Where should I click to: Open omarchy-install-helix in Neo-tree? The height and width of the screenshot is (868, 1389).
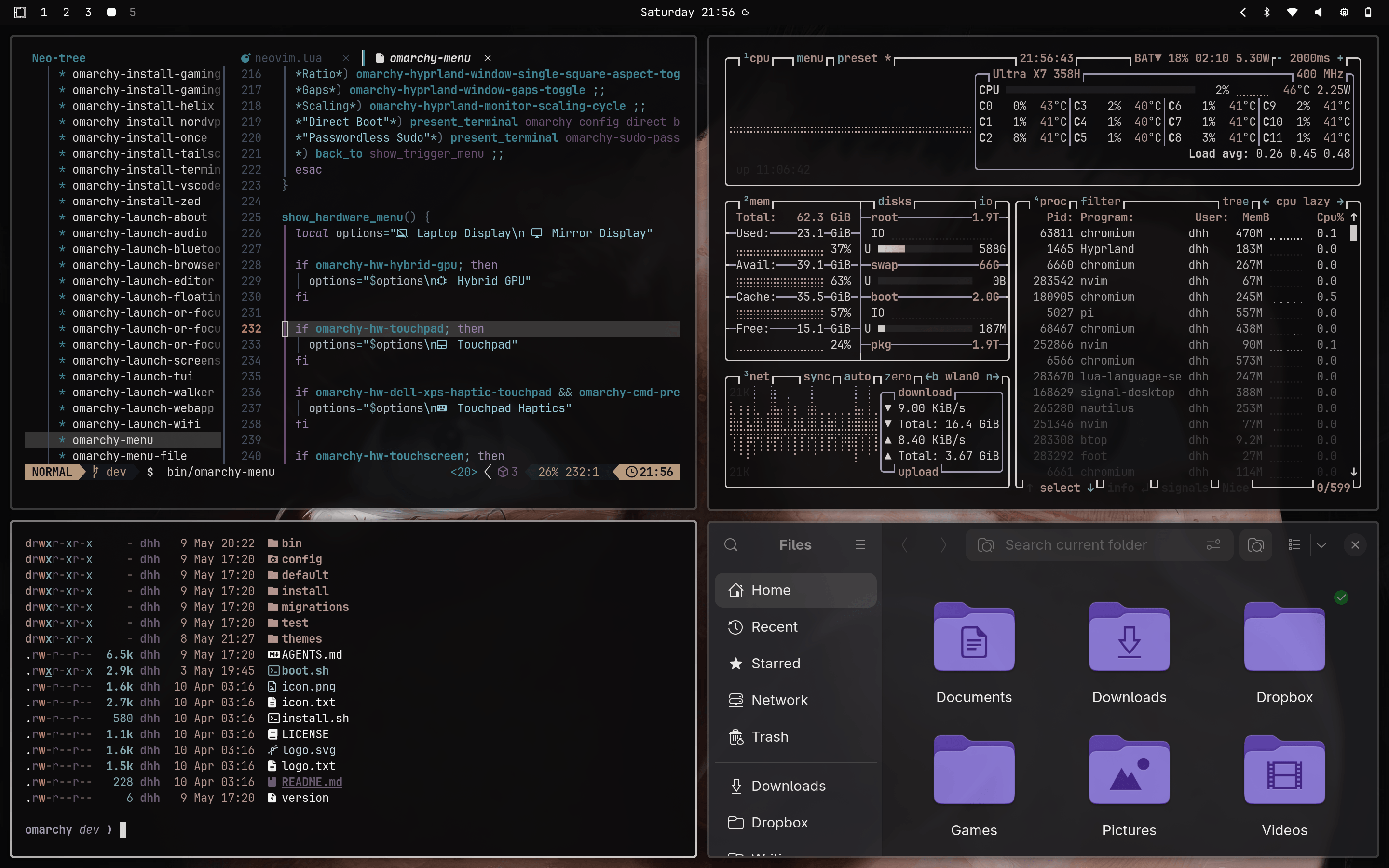point(143,106)
